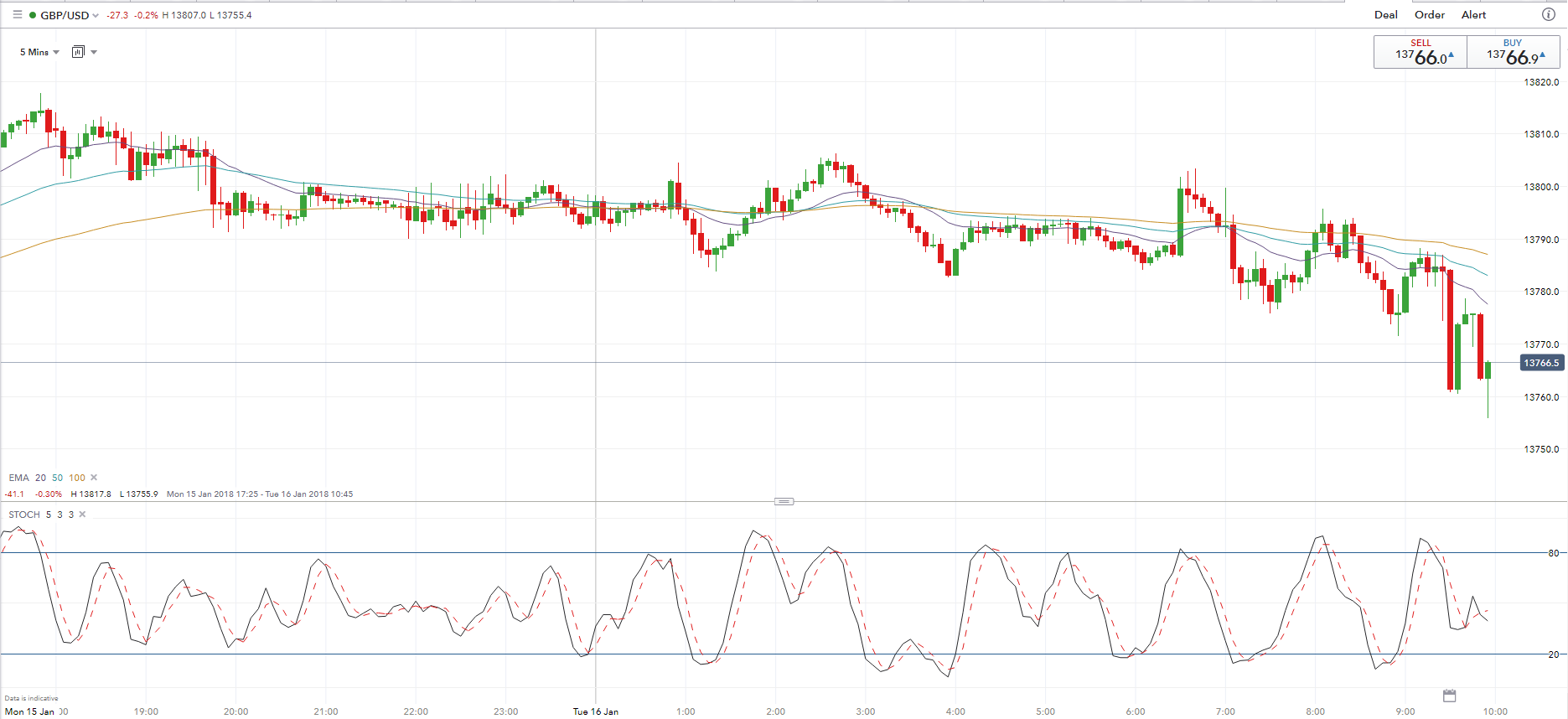Click the 3:00 time axis label

(865, 711)
